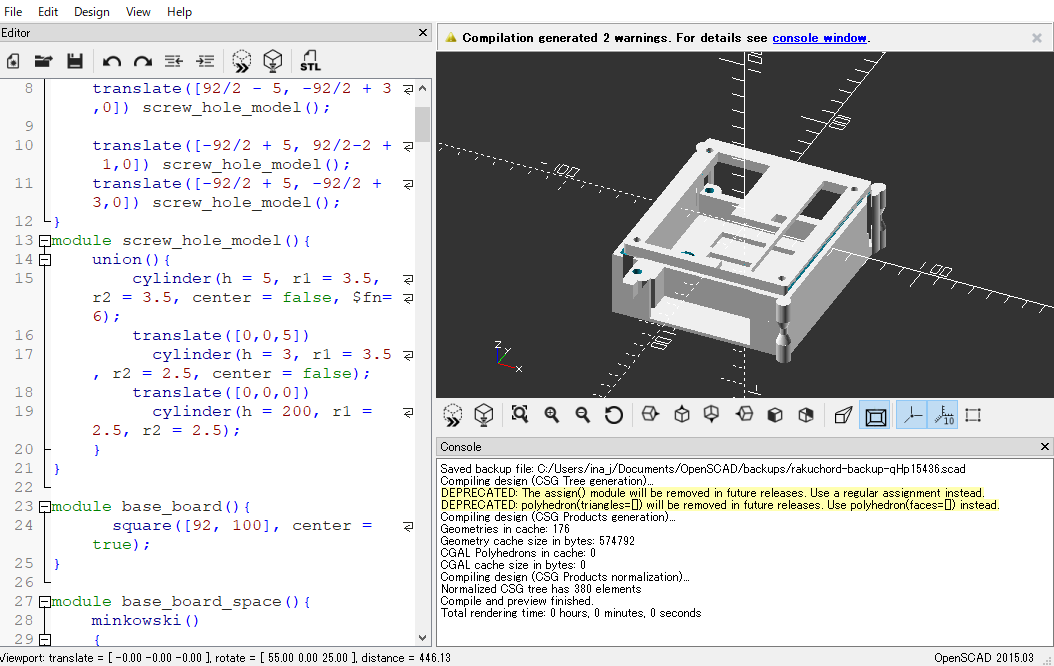The height and width of the screenshot is (666, 1054).
Task: Open the console window link in warning
Action: click(x=819, y=38)
